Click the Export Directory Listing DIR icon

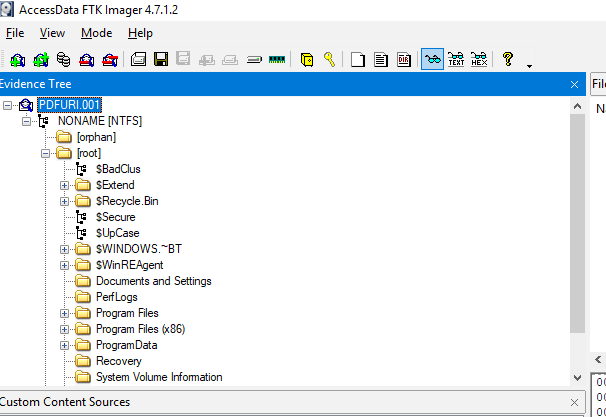click(x=404, y=60)
